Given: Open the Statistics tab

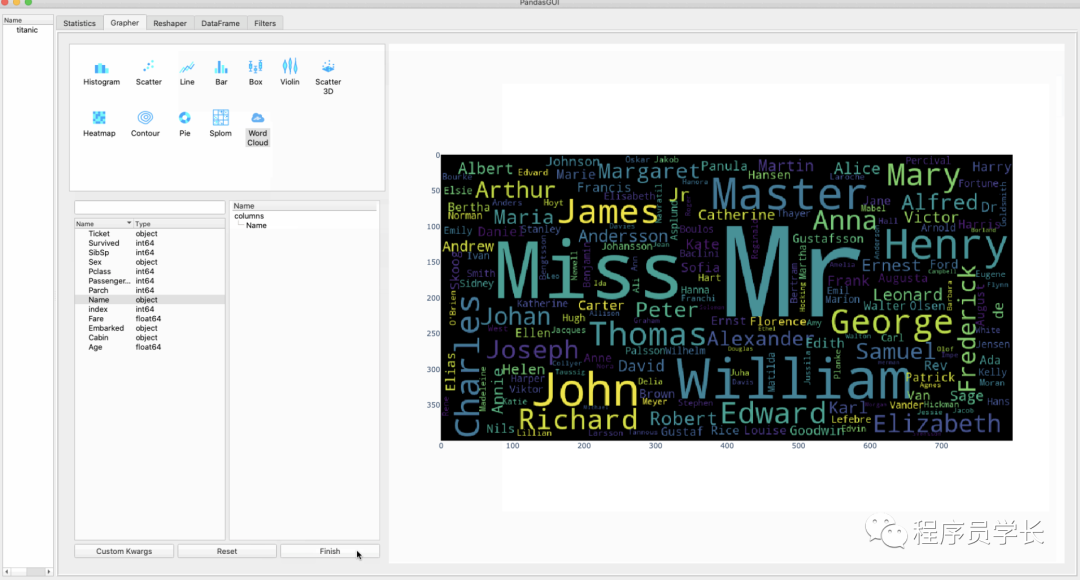Looking at the screenshot, I should tap(79, 23).
